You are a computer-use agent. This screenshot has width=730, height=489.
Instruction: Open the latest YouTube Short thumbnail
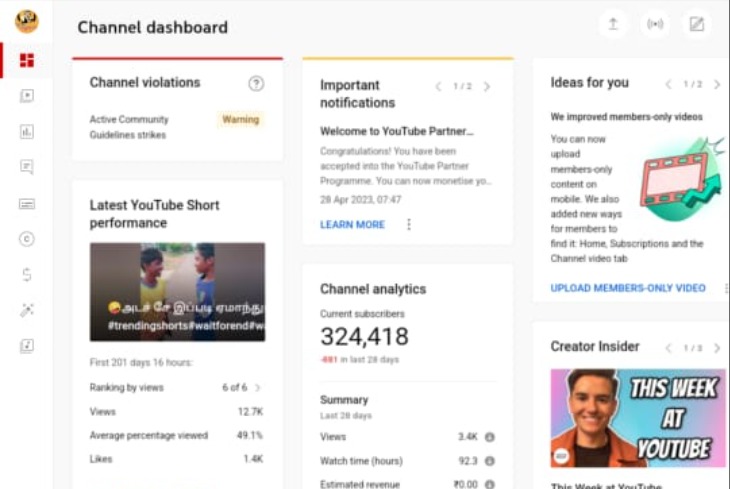click(177, 292)
